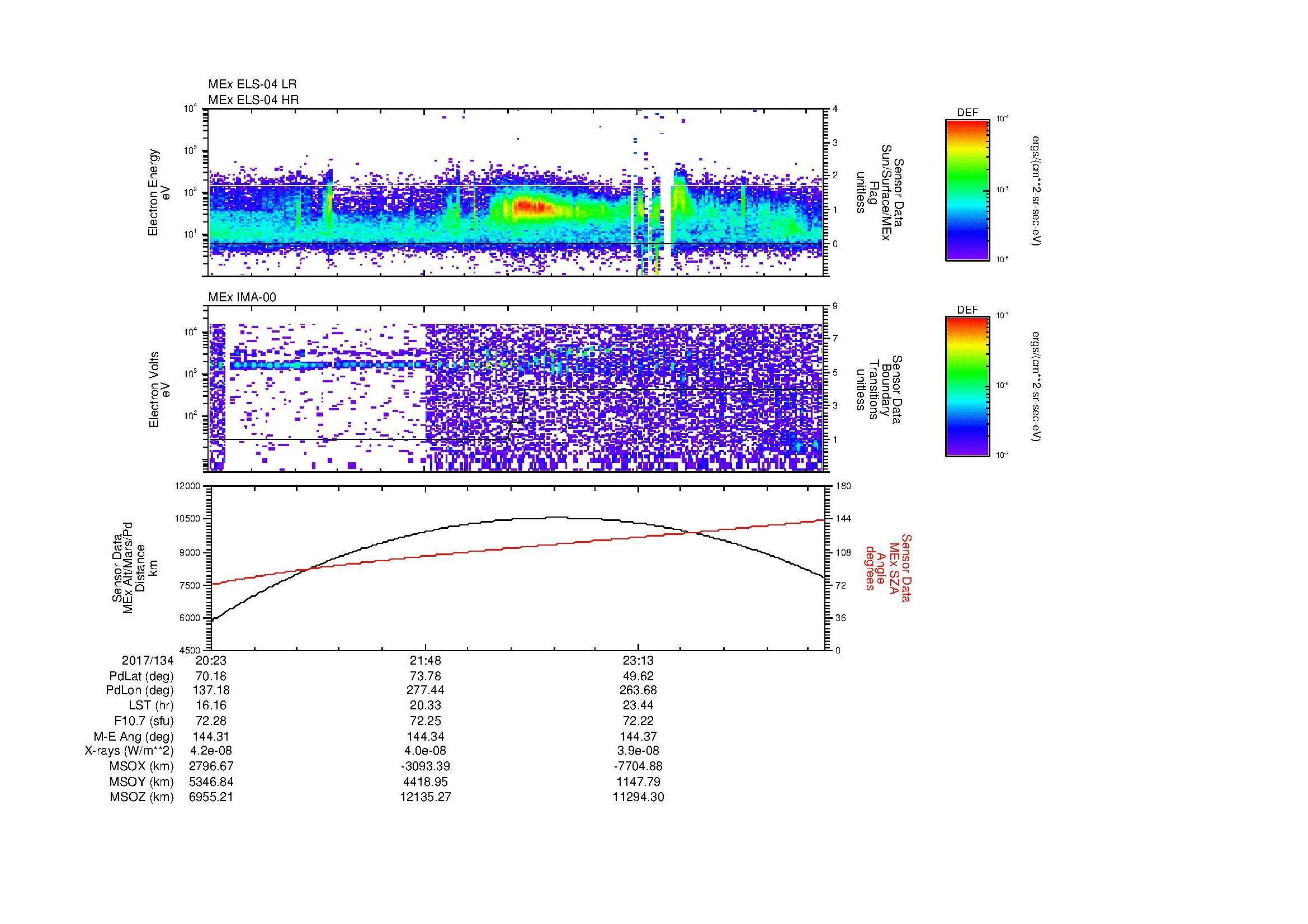Click the 'Boundary Transitions unitless' axis label

coord(879,390)
